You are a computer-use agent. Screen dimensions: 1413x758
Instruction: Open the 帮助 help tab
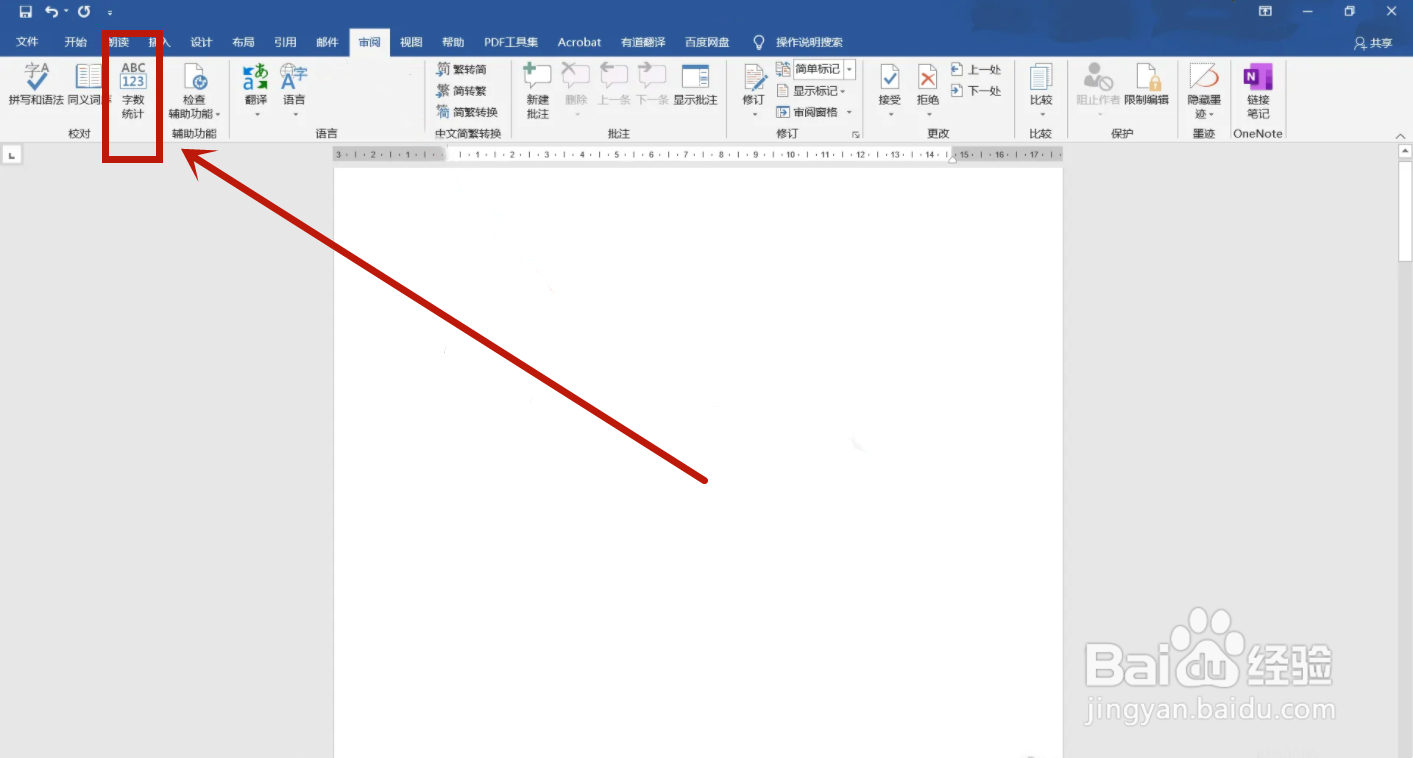453,42
